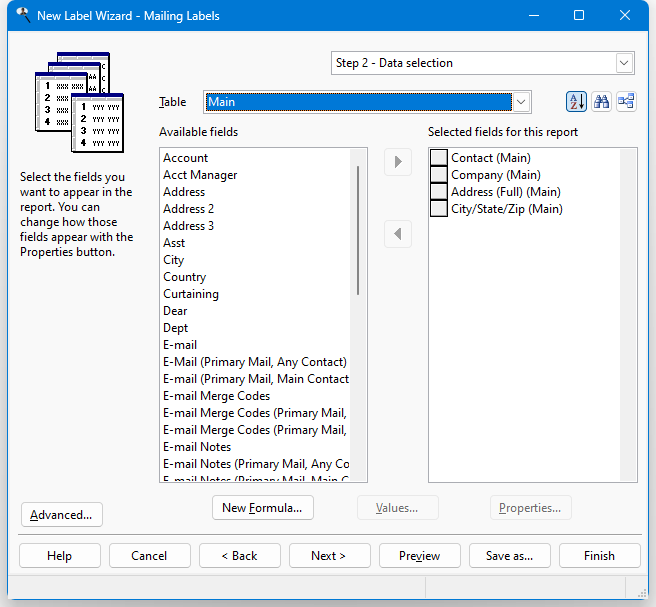
Task: Click the Available fields scrollbar thumb
Action: pos(358,230)
